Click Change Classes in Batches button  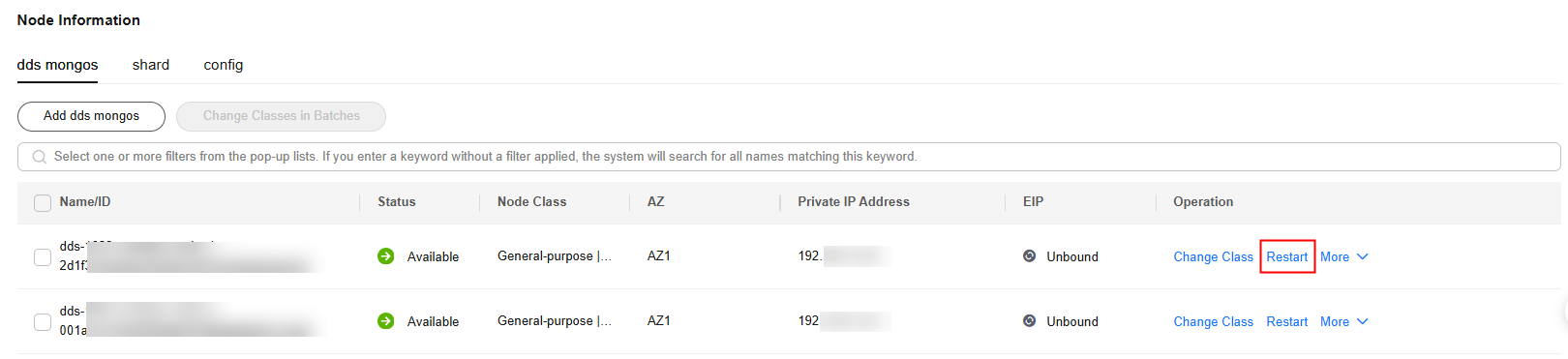282,116
